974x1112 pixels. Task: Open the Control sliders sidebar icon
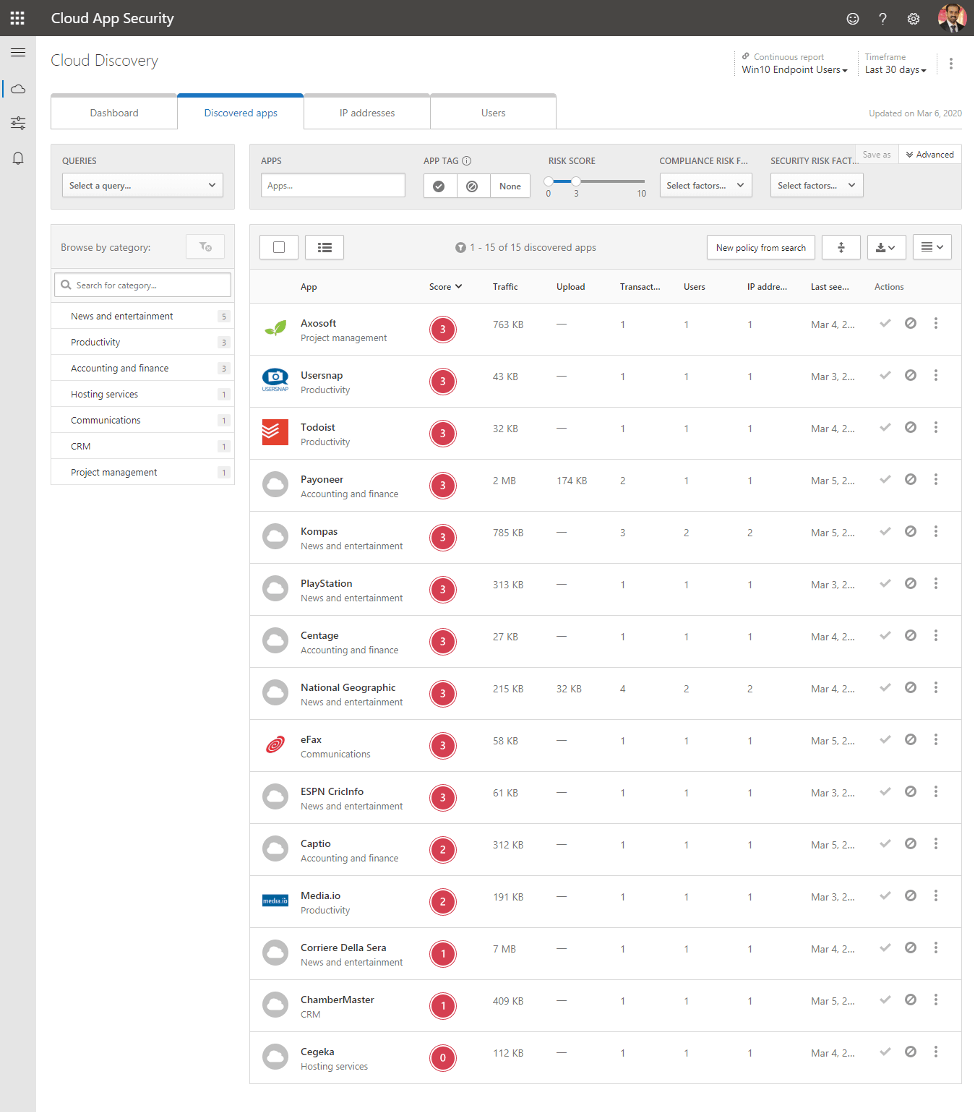coord(18,123)
